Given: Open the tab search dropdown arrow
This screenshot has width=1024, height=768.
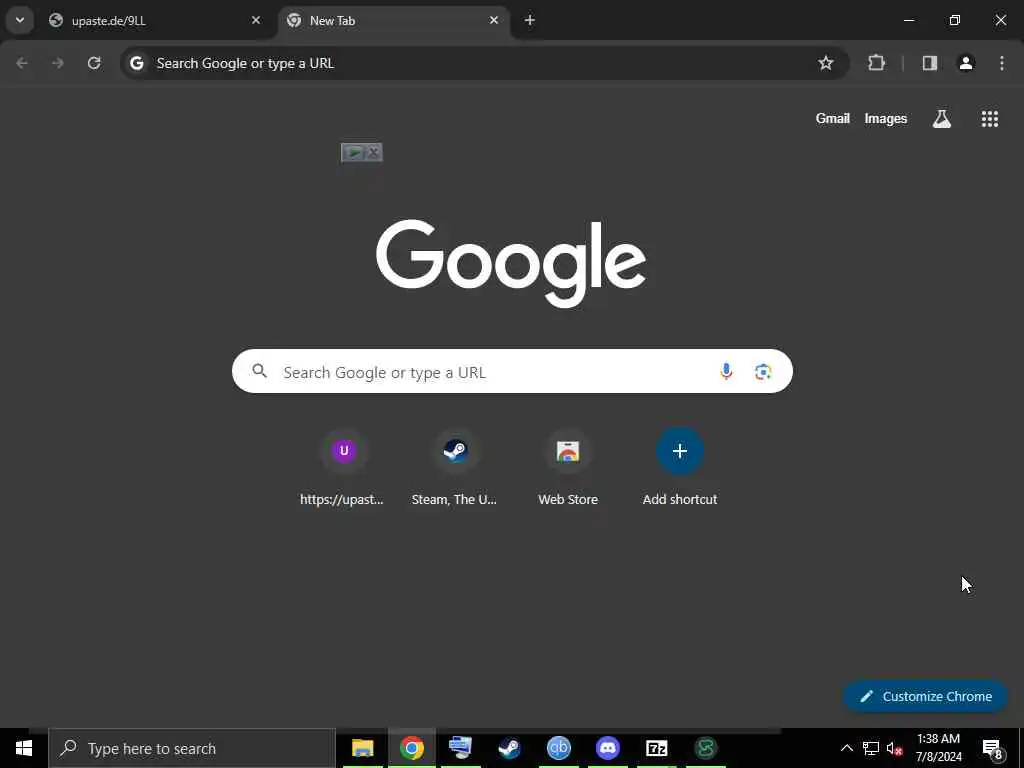Looking at the screenshot, I should [x=20, y=20].
